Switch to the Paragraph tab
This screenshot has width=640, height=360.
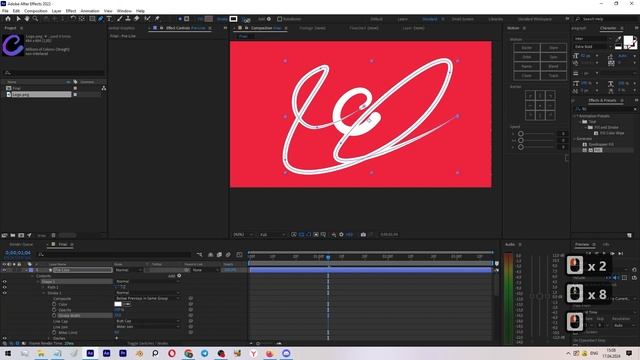click(578, 28)
